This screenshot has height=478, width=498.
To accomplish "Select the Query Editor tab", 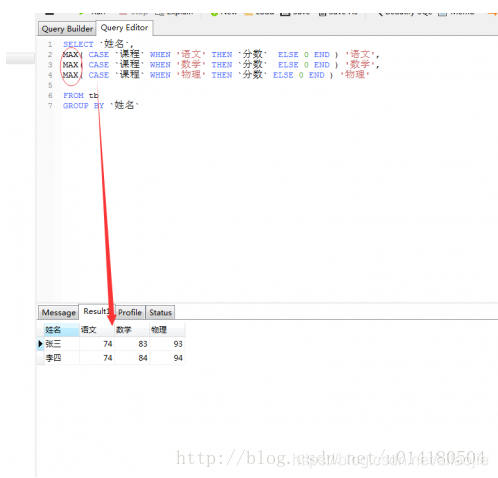I will point(124,28).
